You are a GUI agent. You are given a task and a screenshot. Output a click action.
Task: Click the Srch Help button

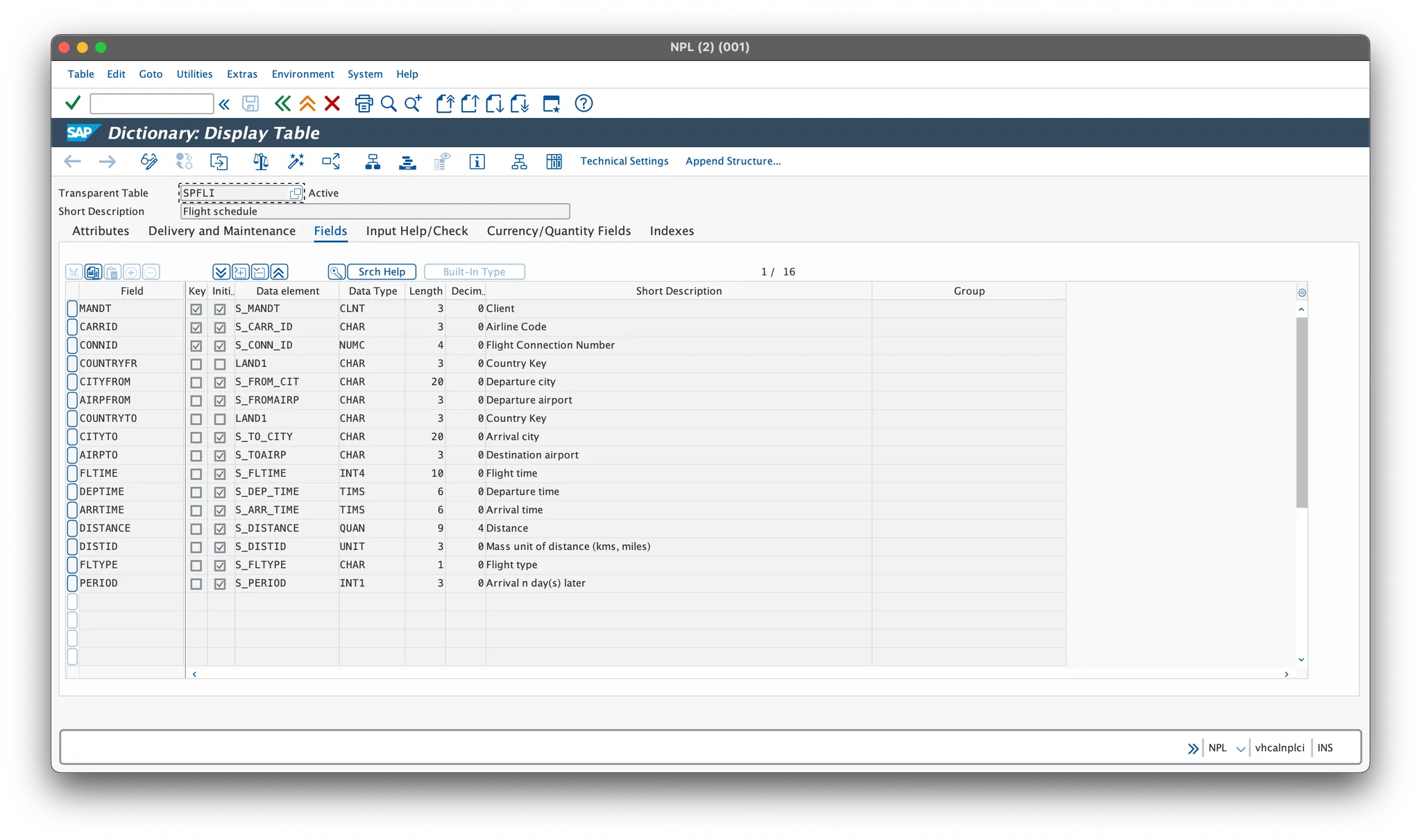[382, 272]
